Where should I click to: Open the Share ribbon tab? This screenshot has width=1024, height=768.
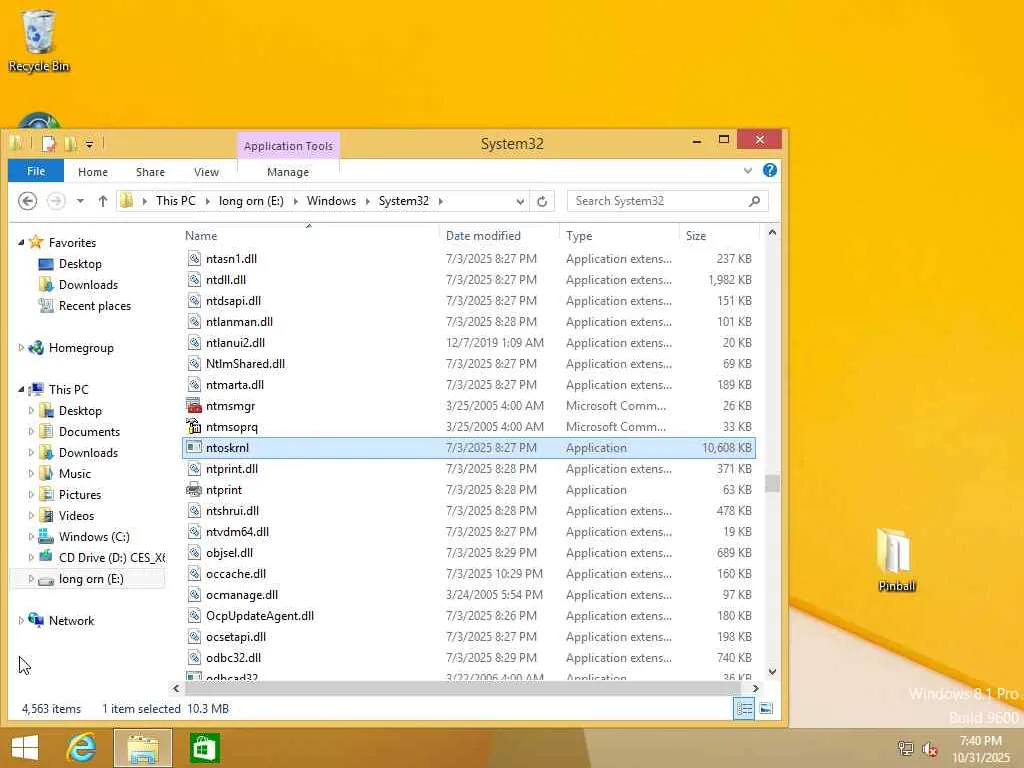150,172
